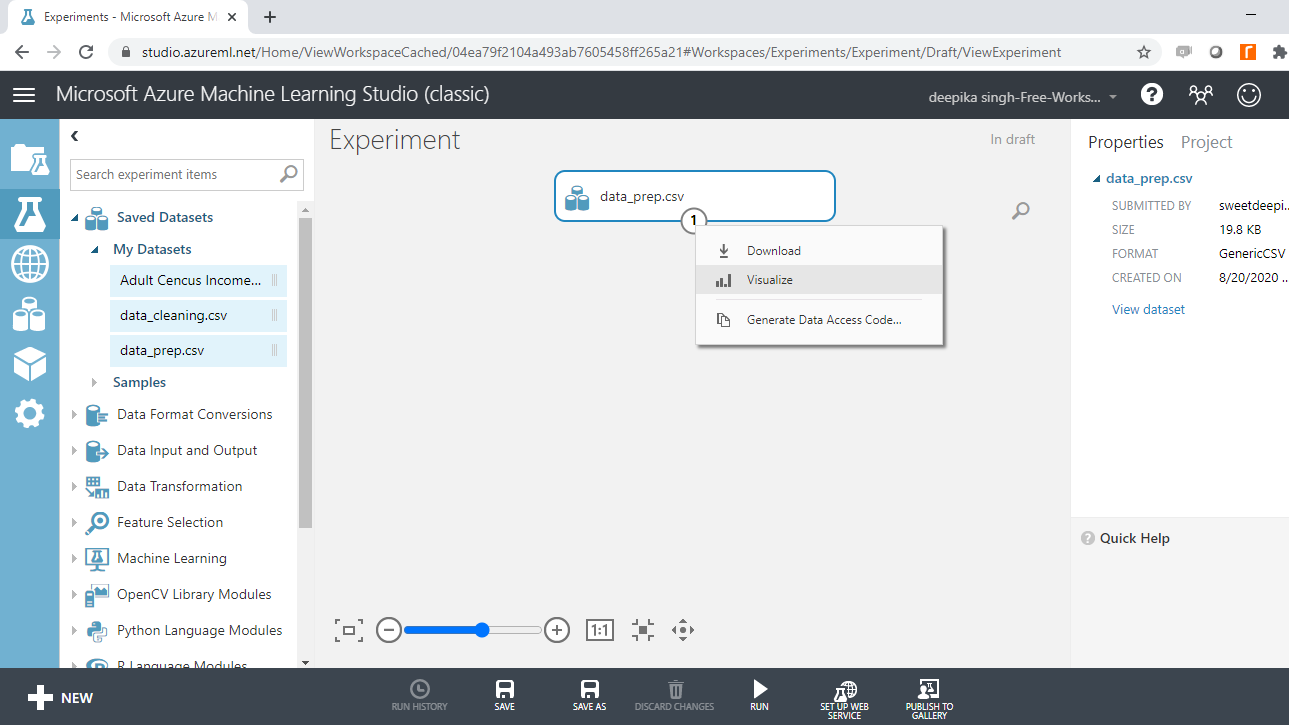Expand Data Input and Output category
This screenshot has width=1289, height=725.
tap(74, 451)
